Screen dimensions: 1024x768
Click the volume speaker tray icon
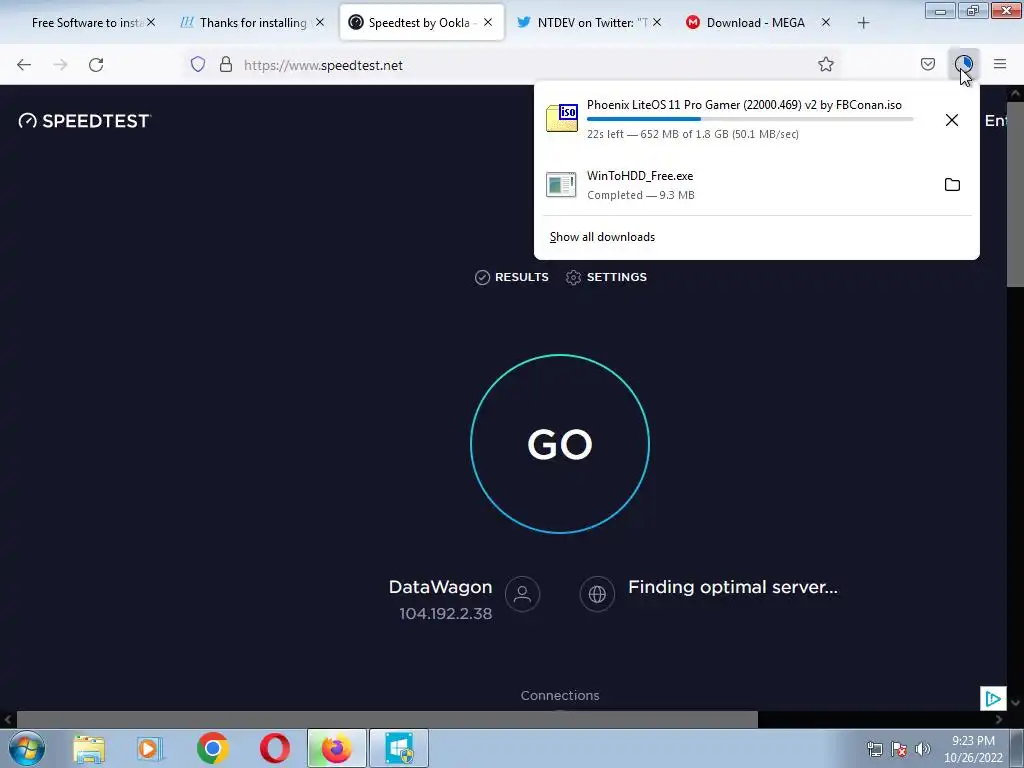(x=923, y=749)
